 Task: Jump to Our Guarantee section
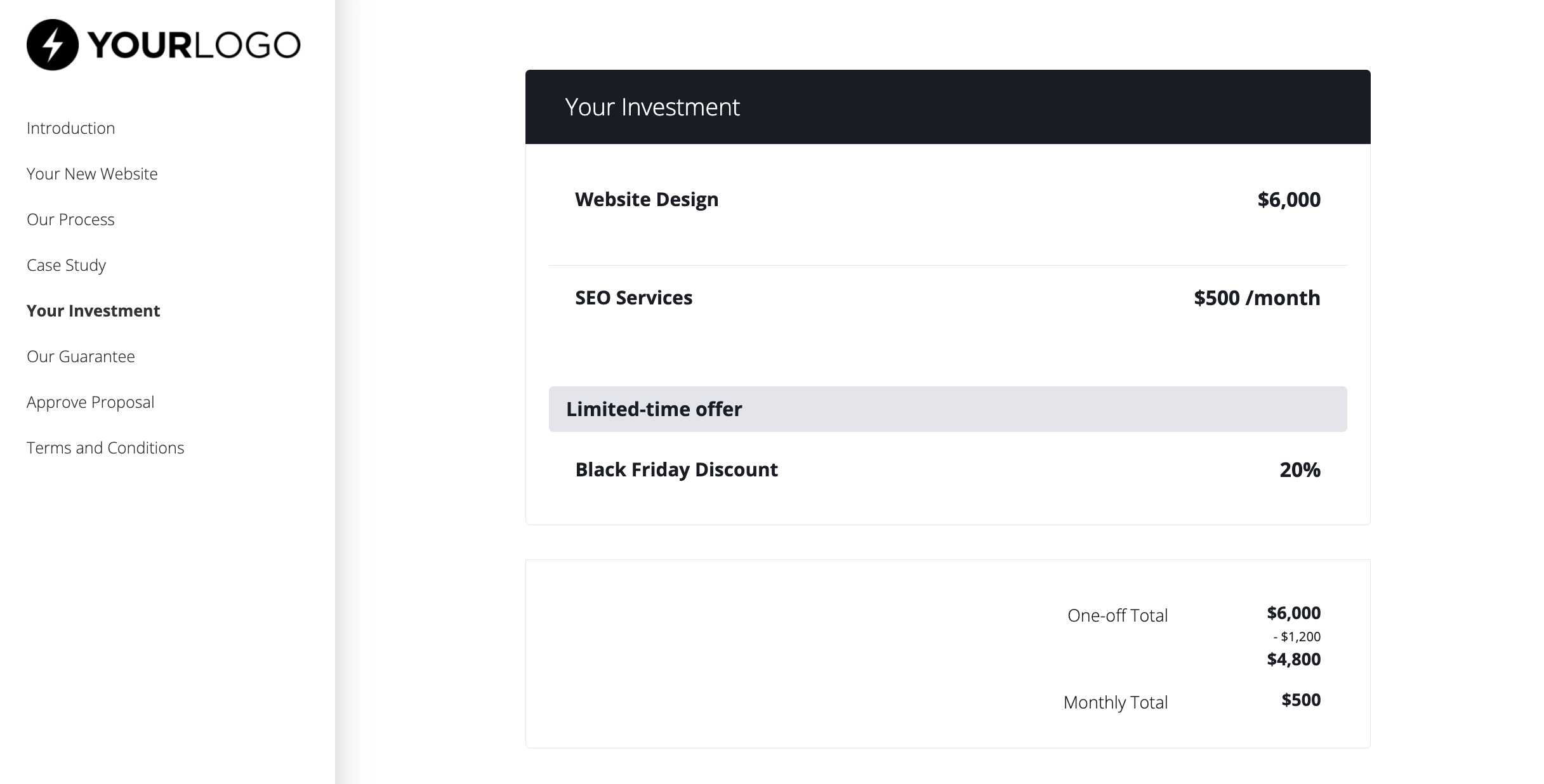pyautogui.click(x=81, y=356)
